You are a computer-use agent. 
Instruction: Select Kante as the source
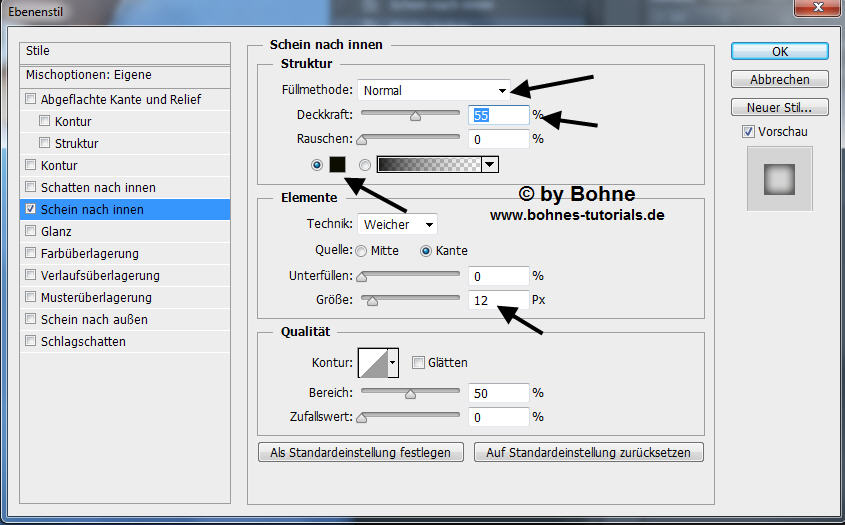(x=426, y=251)
